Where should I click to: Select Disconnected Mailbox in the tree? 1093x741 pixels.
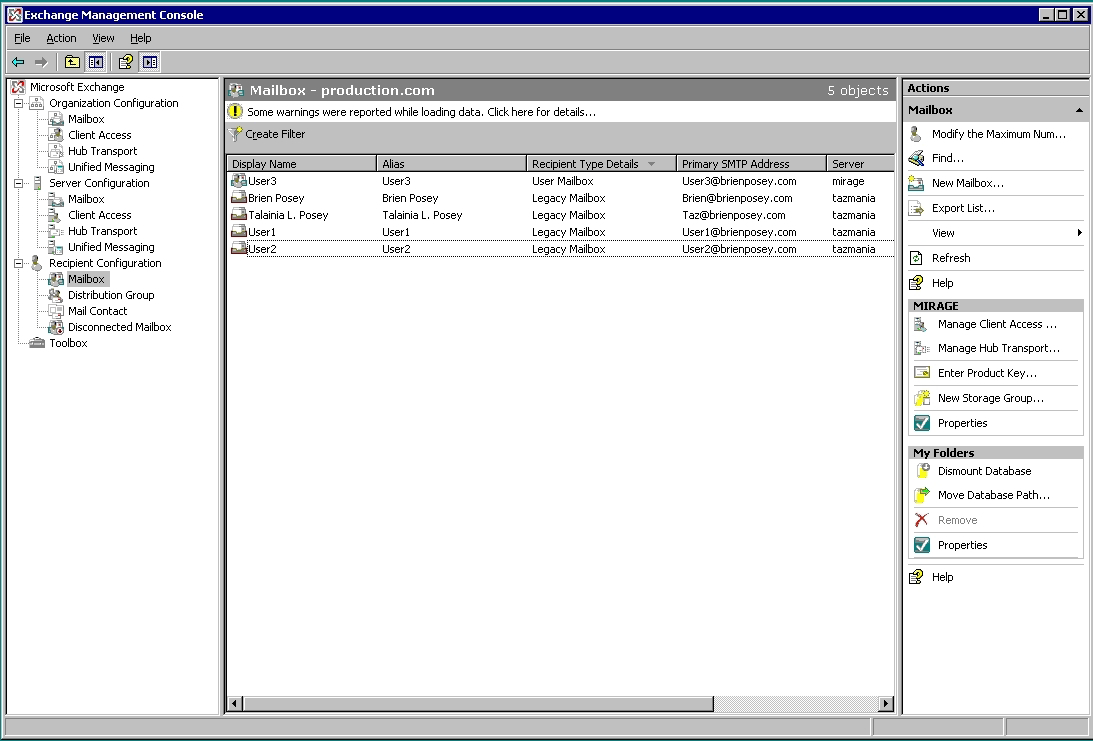point(119,327)
